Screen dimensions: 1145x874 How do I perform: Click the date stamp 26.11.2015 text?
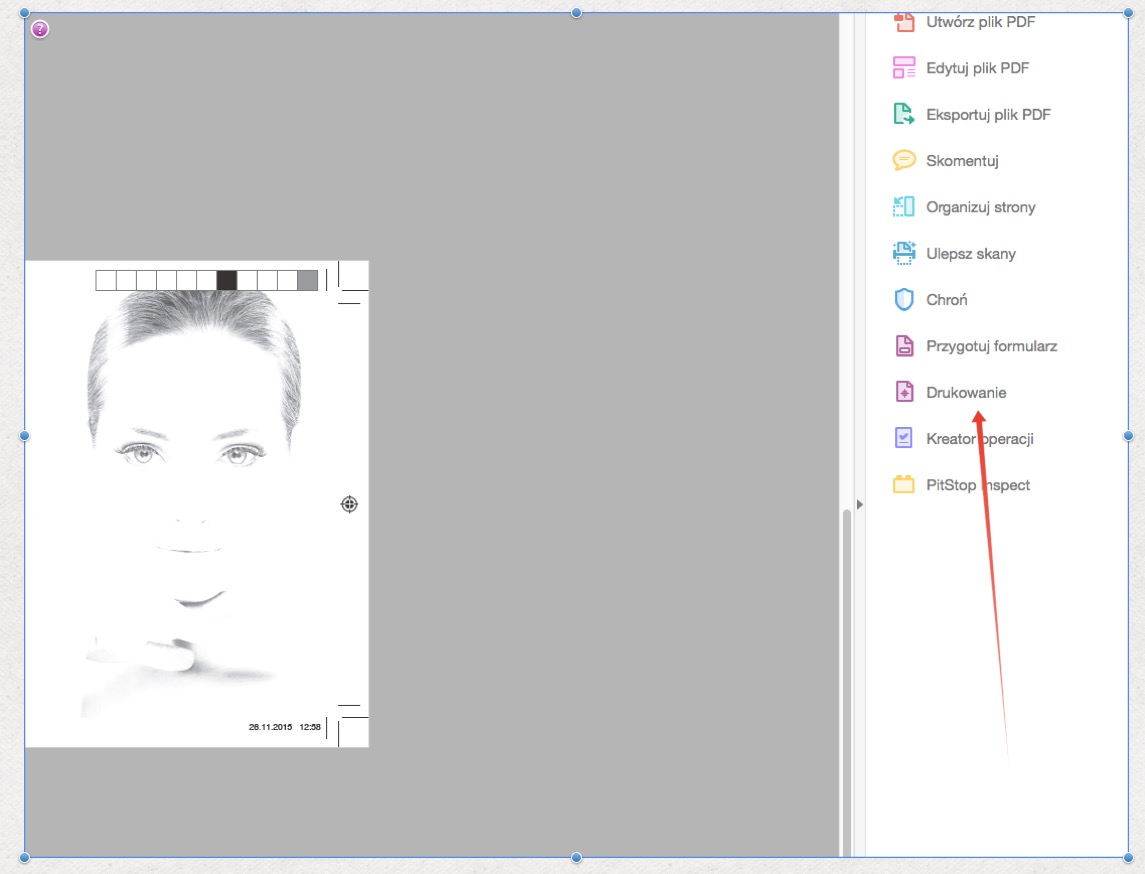(270, 727)
